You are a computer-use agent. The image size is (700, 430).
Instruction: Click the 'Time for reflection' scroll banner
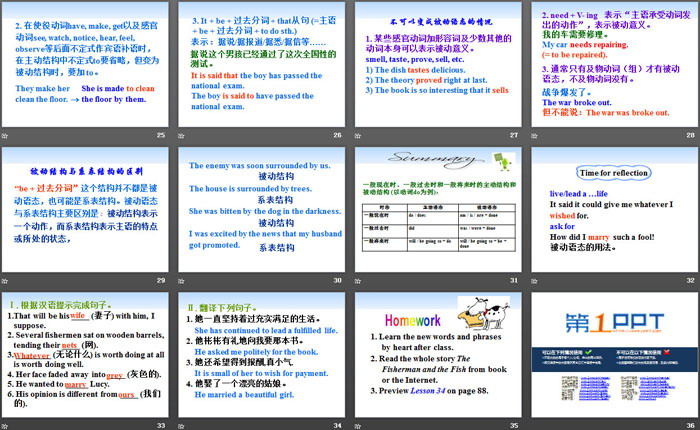click(x=616, y=172)
